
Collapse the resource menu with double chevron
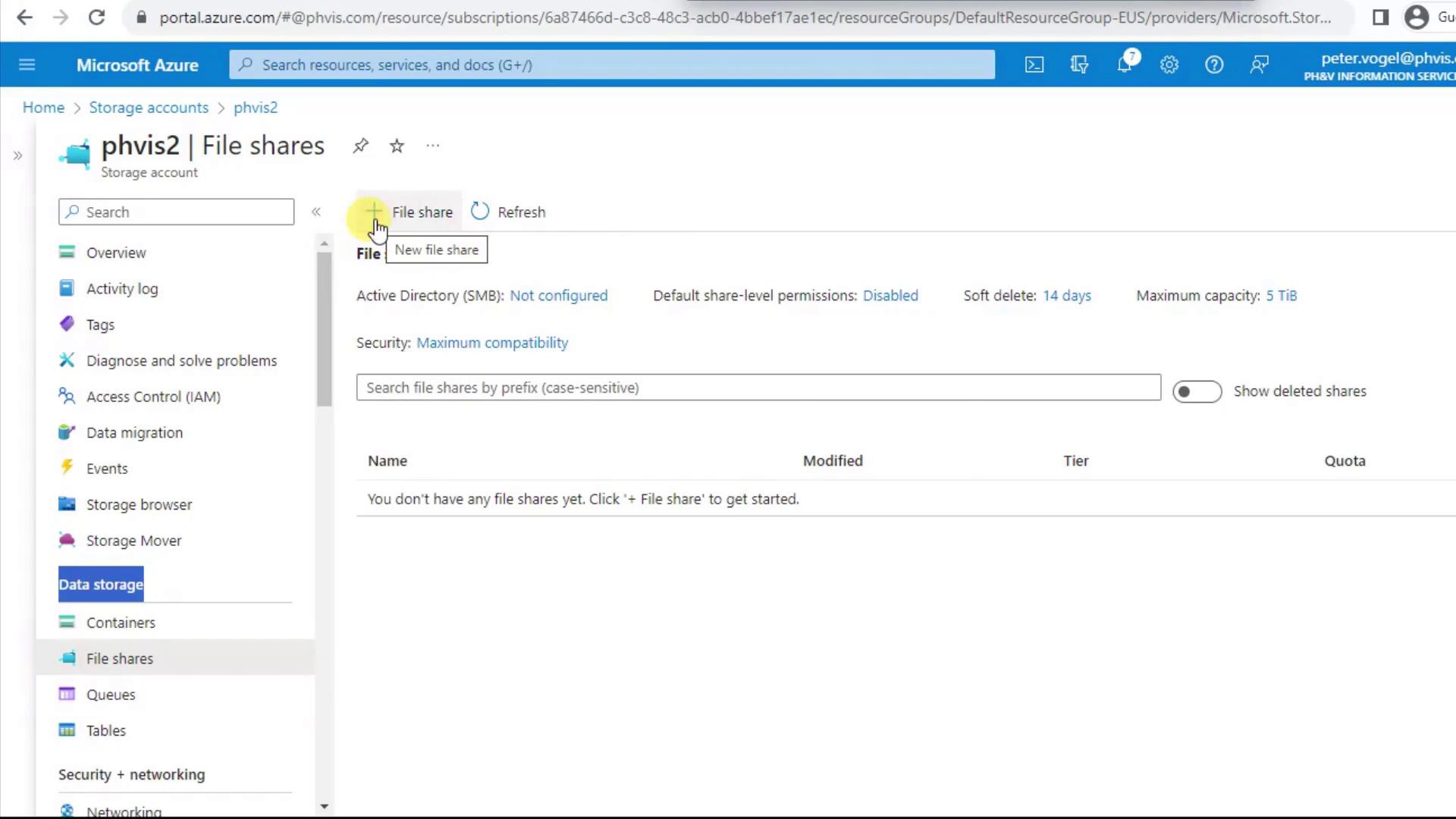point(316,212)
